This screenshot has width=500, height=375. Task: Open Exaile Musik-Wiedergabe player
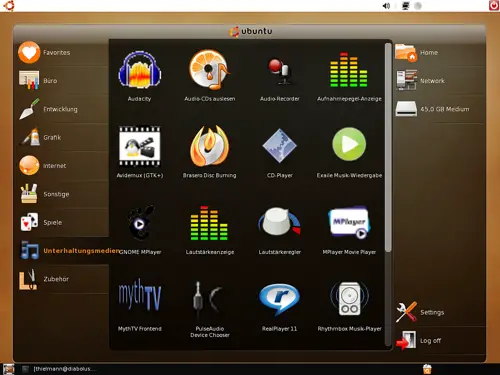349,152
